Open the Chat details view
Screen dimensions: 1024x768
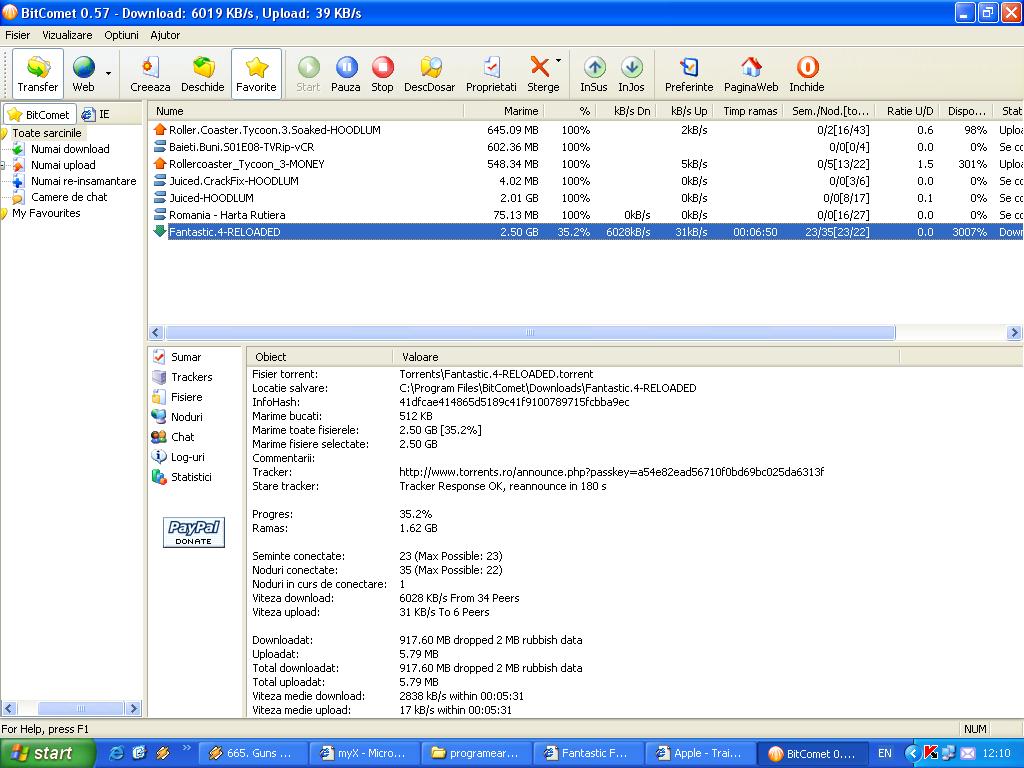173,437
